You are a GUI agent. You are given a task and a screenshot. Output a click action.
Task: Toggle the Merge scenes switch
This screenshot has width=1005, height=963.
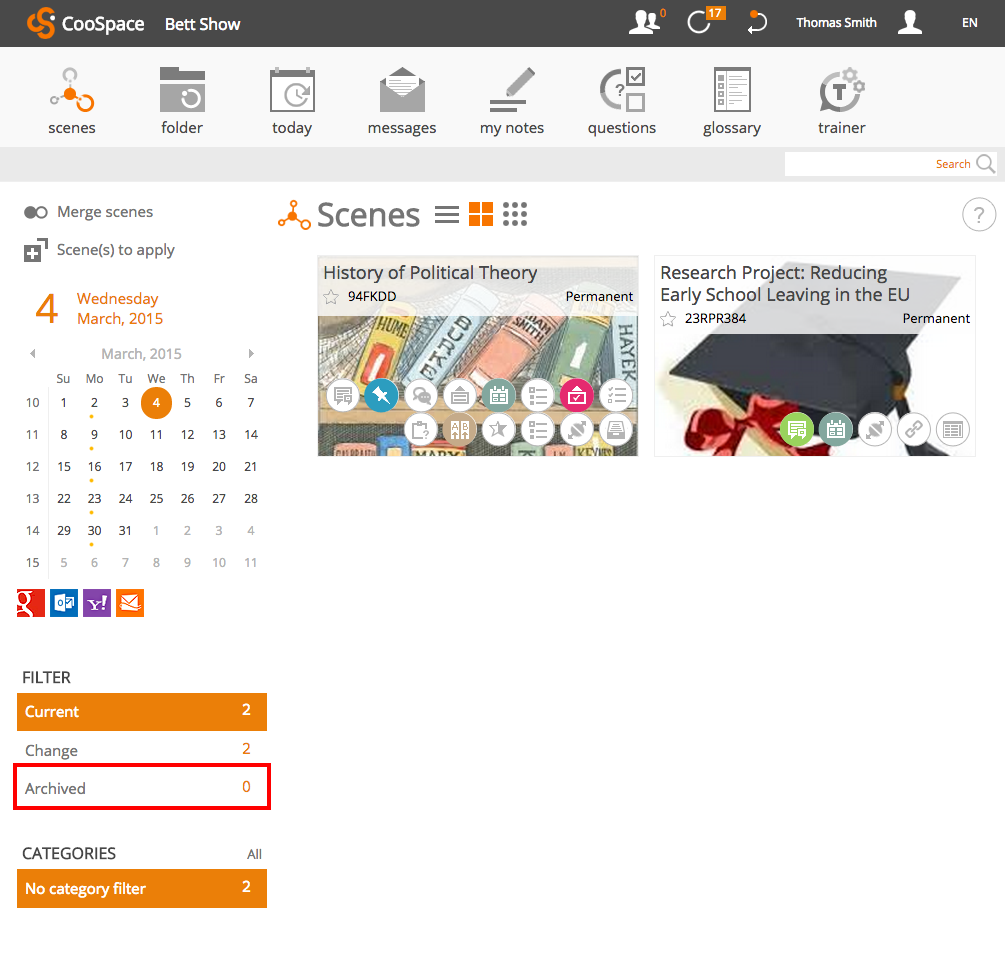36,212
